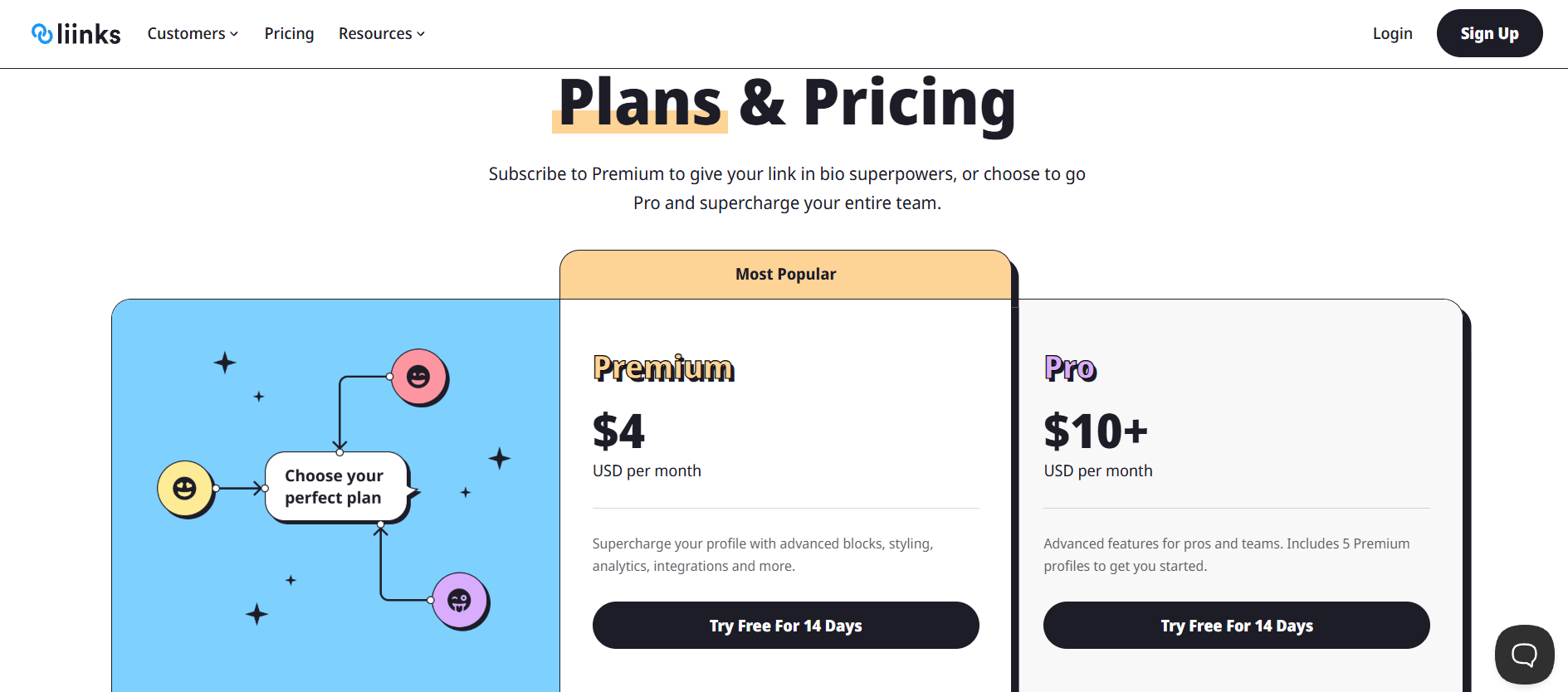Viewport: 1568px width, 692px height.
Task: Click the purple tongue-out emoji icon
Action: 459,601
